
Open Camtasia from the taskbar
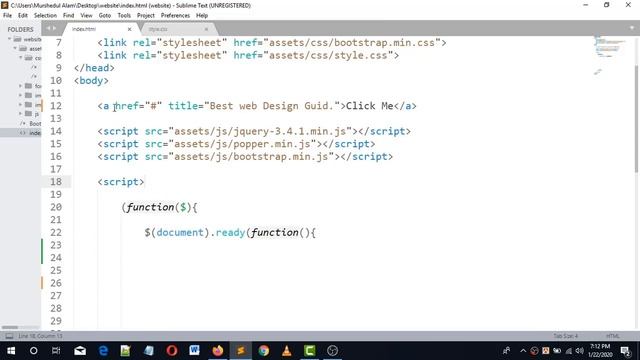[309, 351]
